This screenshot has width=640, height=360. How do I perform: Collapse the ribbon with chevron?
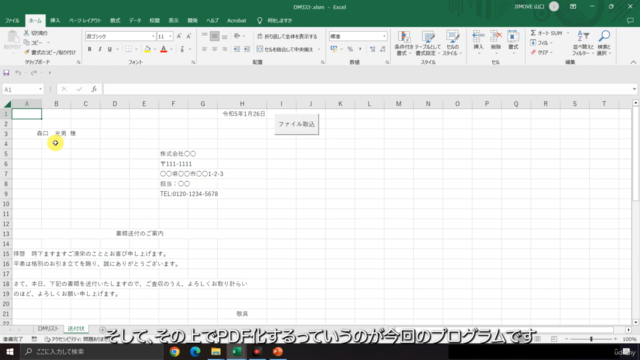click(633, 62)
